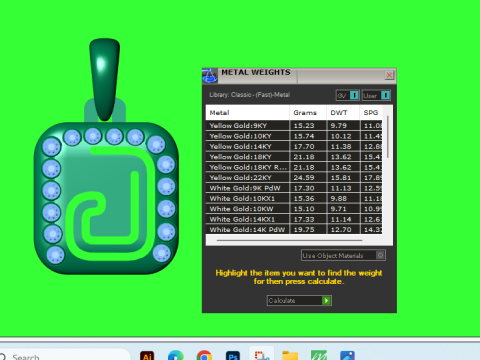Select the Yellow Gold:18KY row

pos(294,157)
